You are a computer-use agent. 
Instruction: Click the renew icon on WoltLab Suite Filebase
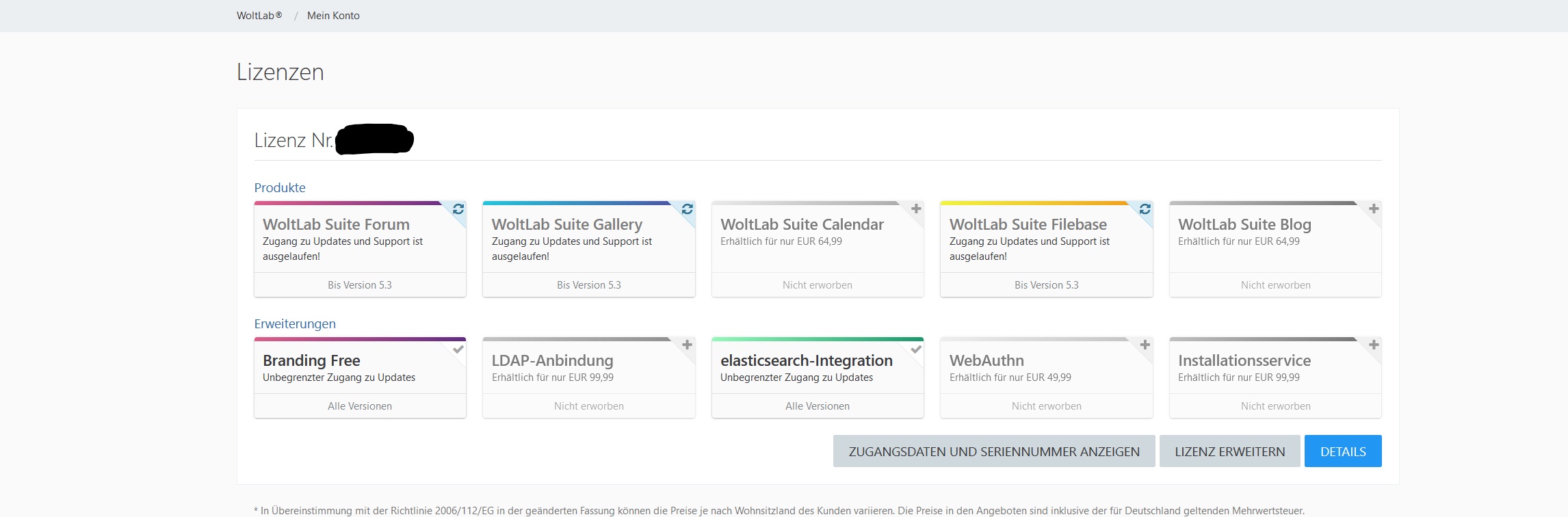pos(1145,209)
